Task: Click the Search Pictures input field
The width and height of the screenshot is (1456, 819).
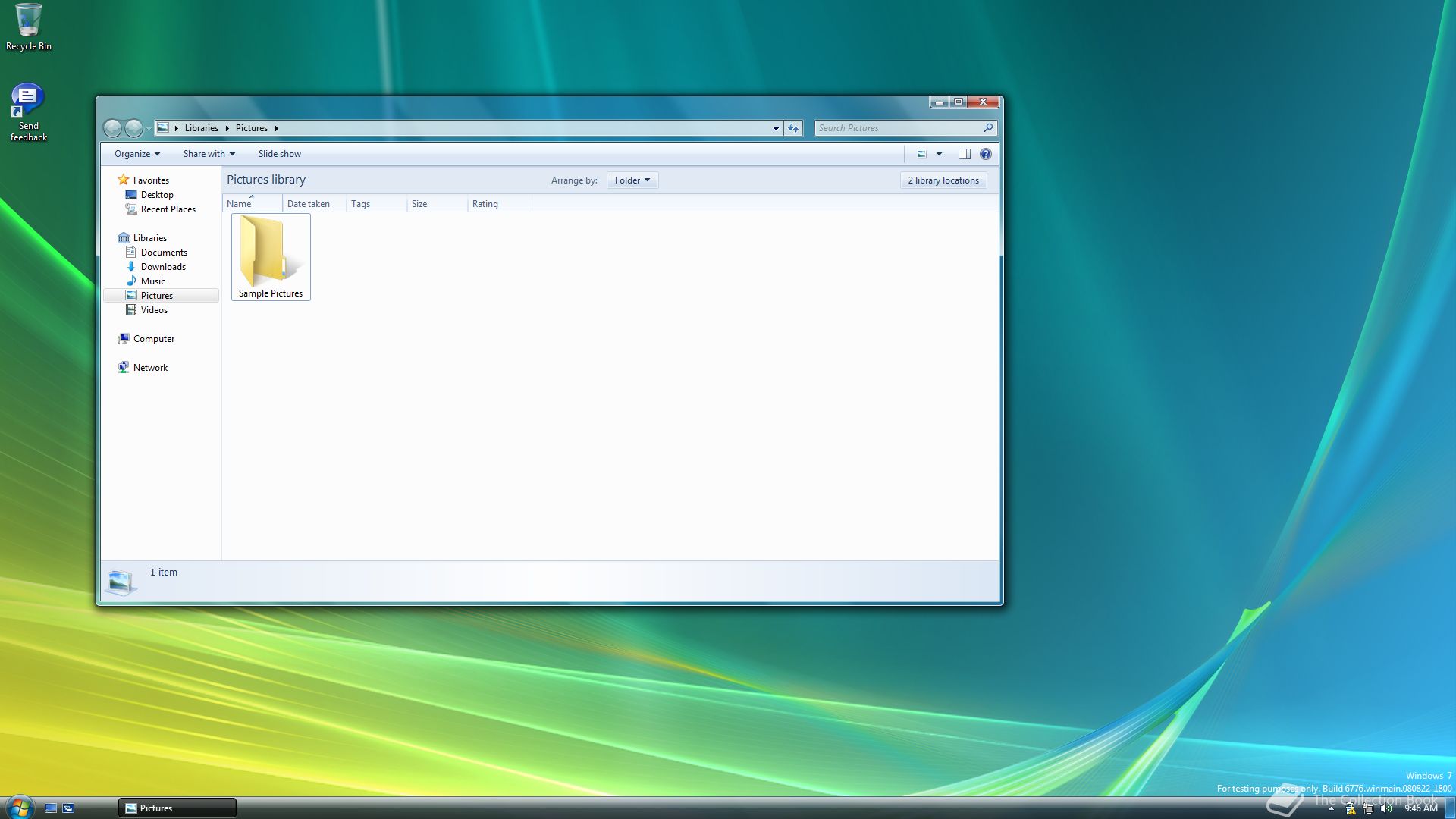Action: point(898,128)
